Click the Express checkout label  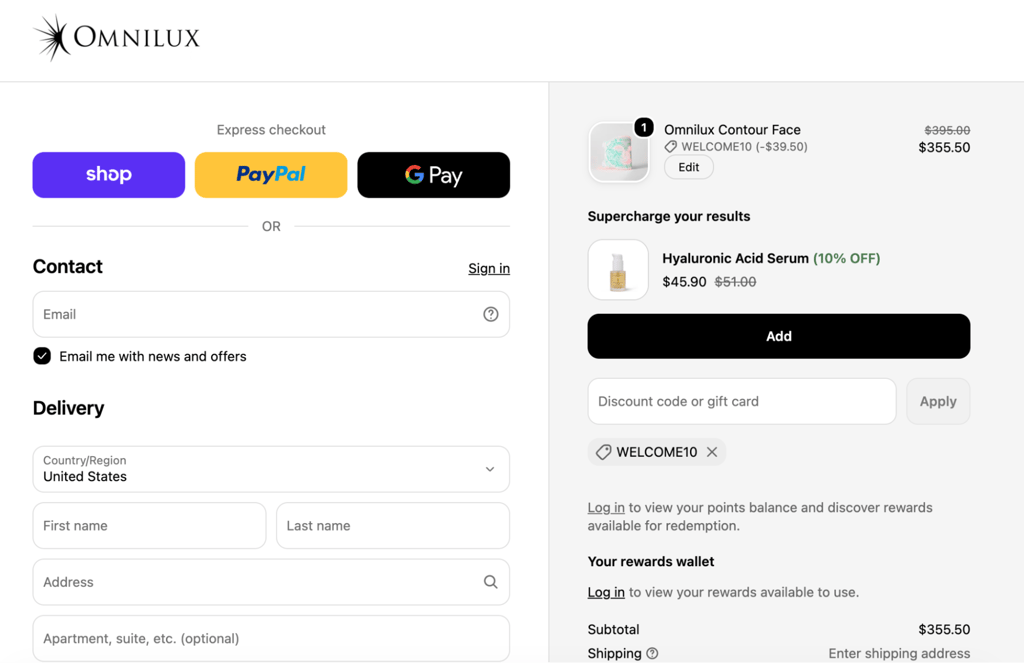(x=271, y=130)
